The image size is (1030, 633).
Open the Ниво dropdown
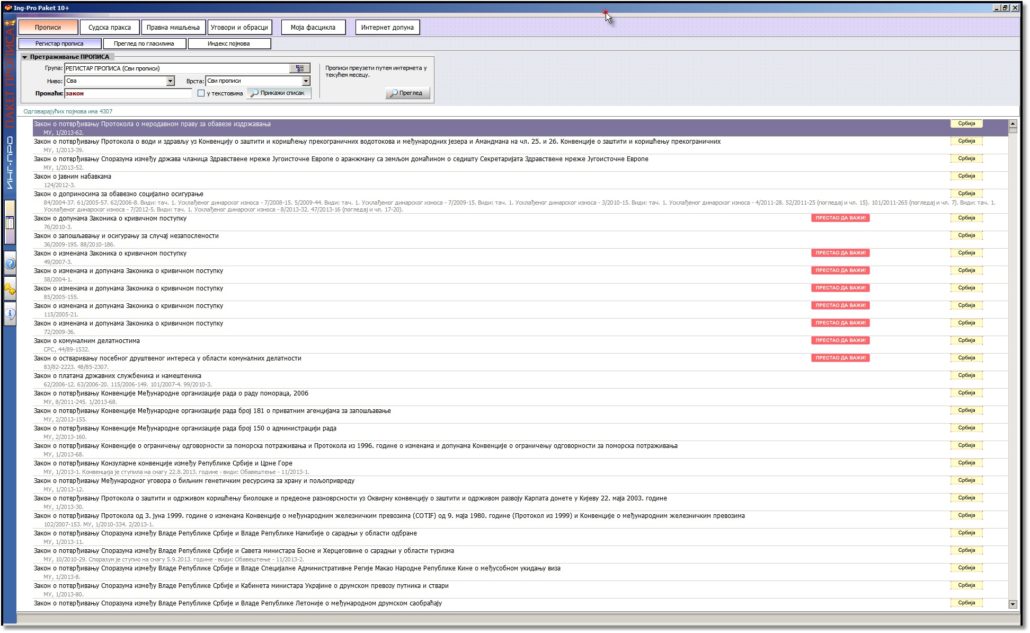[170, 81]
